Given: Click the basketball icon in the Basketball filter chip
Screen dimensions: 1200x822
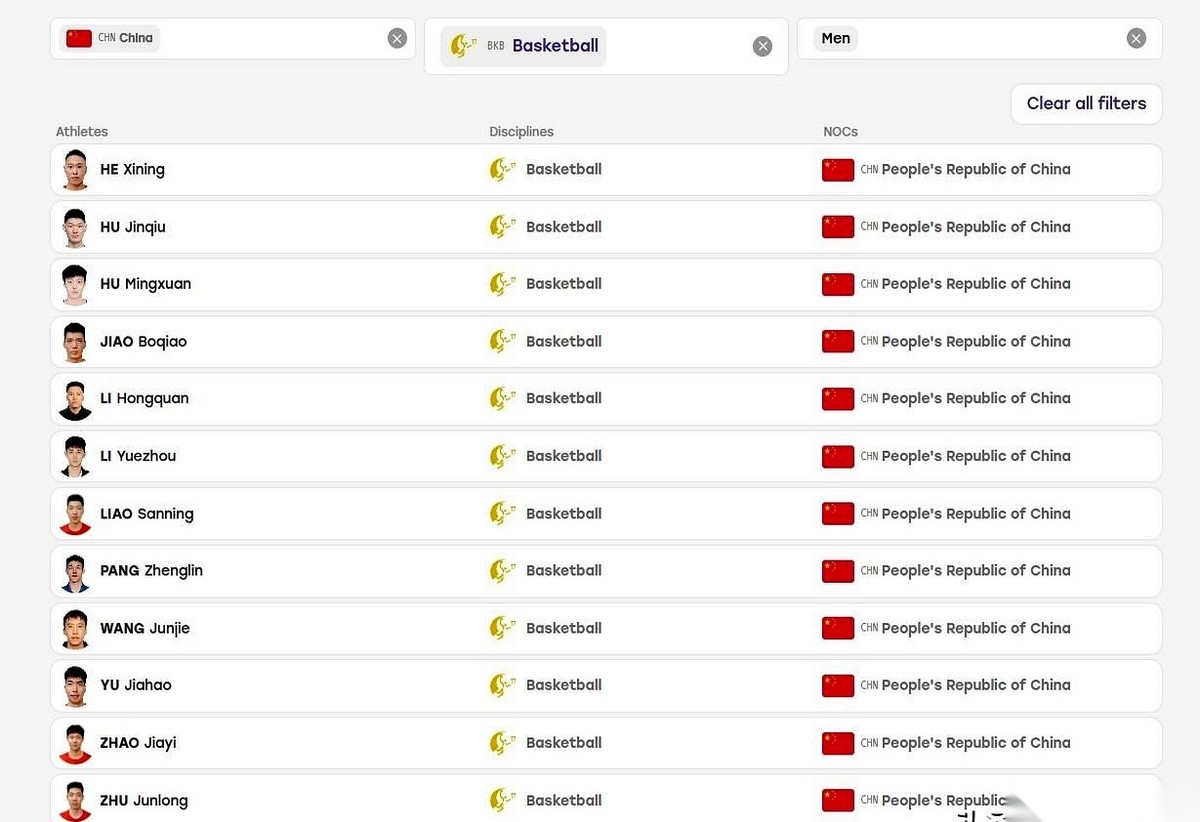Looking at the screenshot, I should 463,46.
